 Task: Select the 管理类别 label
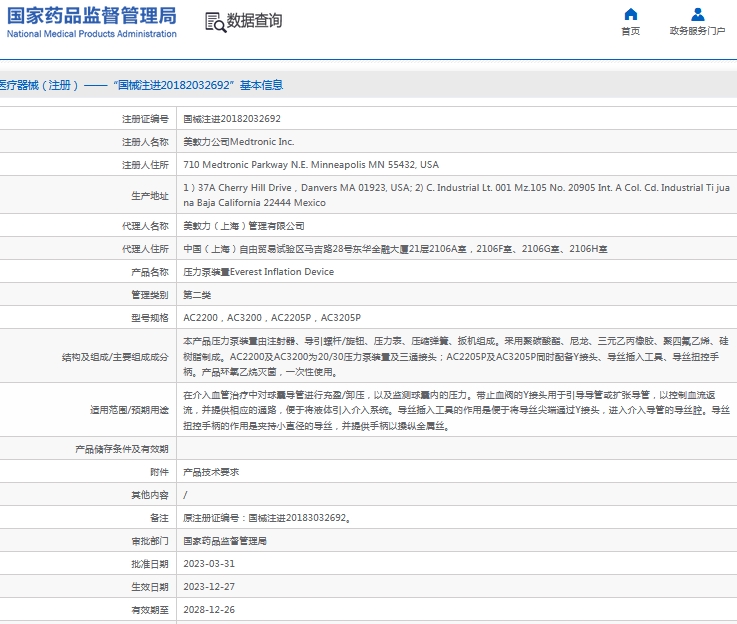click(150, 295)
